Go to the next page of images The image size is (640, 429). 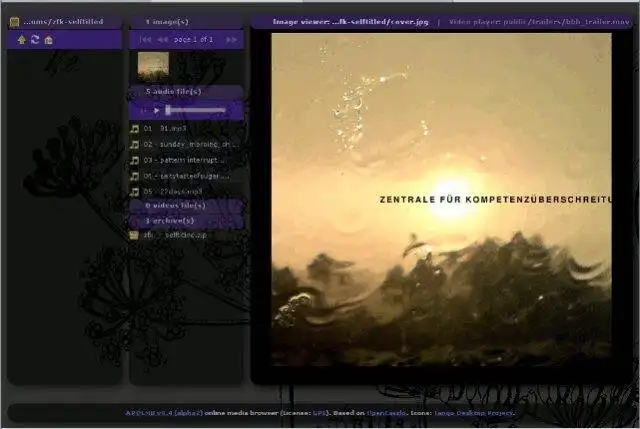pyautogui.click(x=231, y=40)
